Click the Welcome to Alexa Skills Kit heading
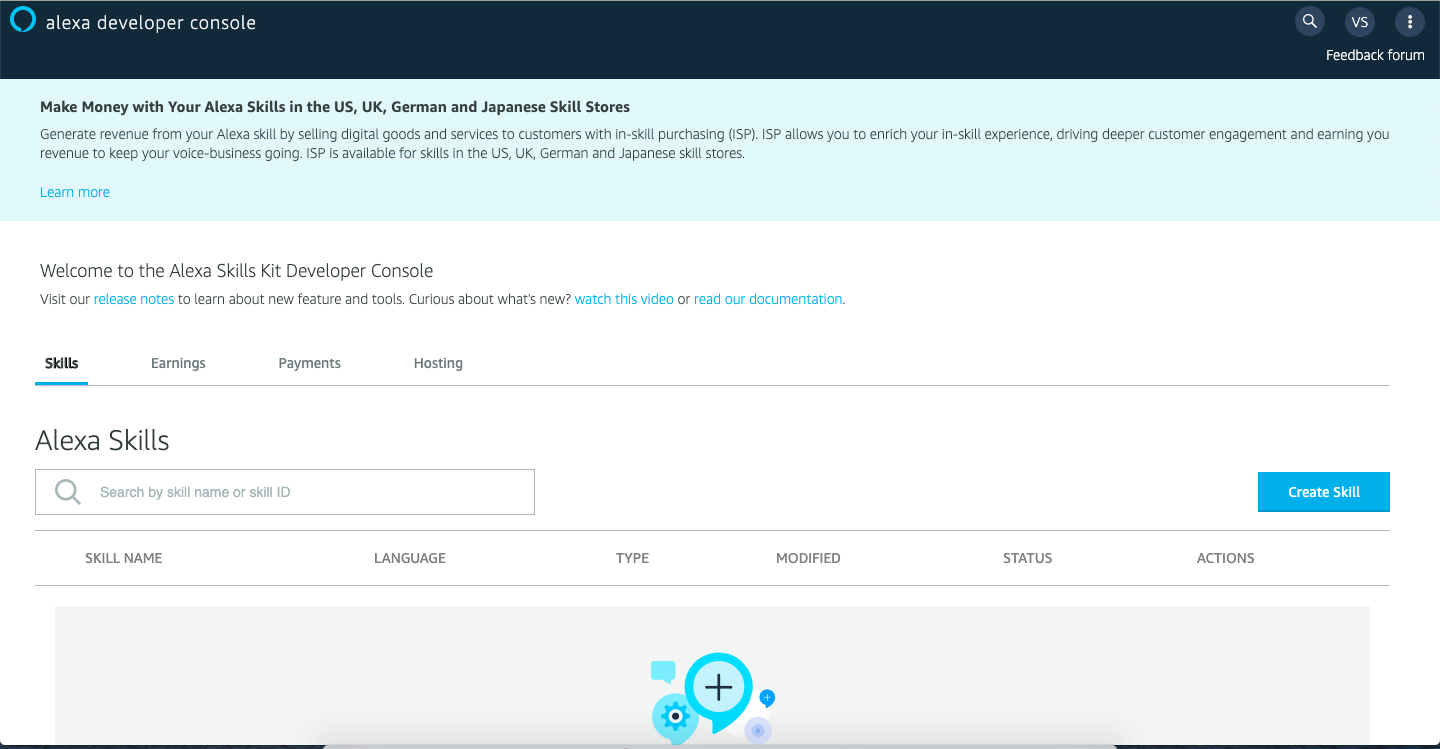Viewport: 1440px width, 749px height. [237, 271]
